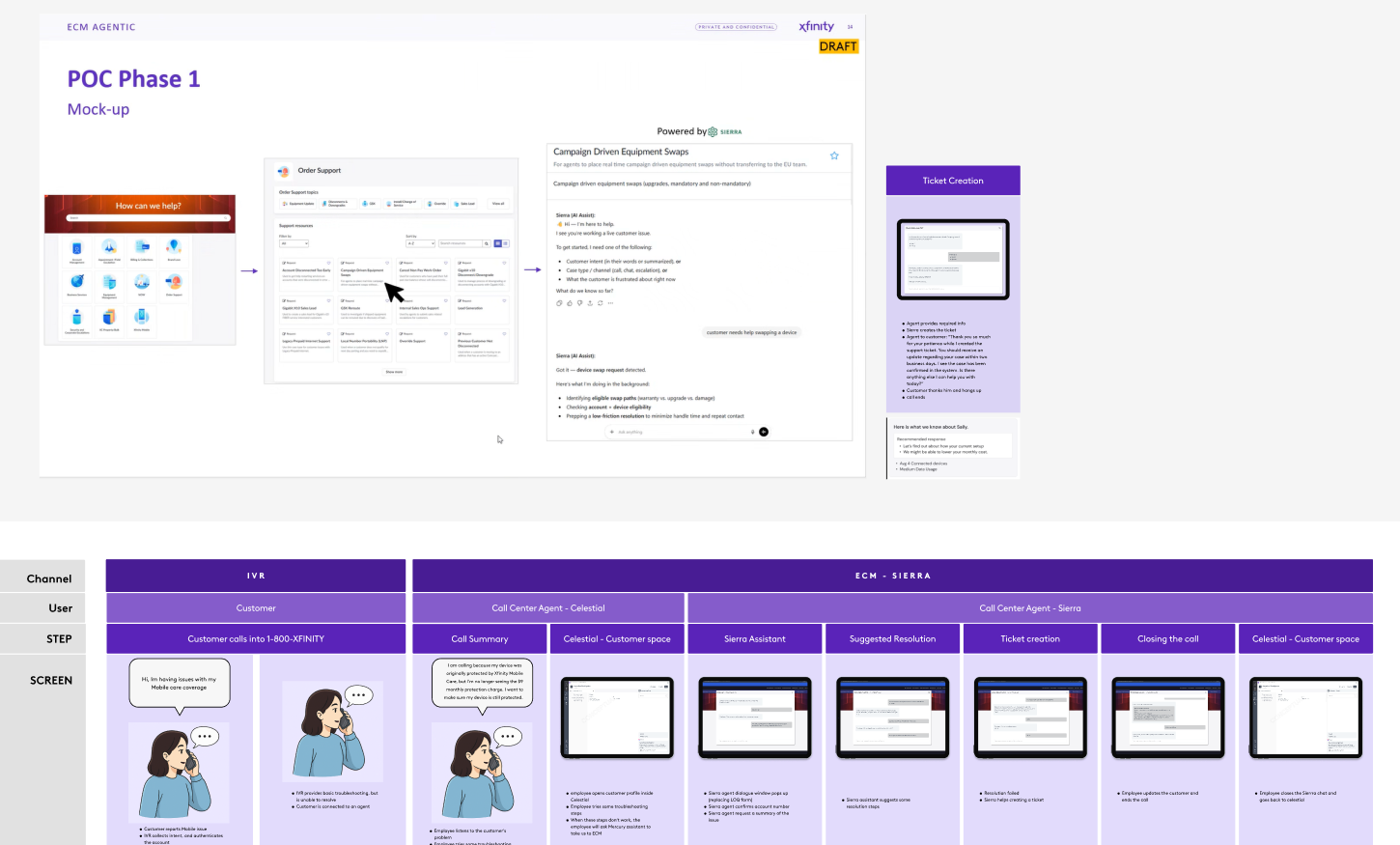Click the How can we help search field

point(148,217)
